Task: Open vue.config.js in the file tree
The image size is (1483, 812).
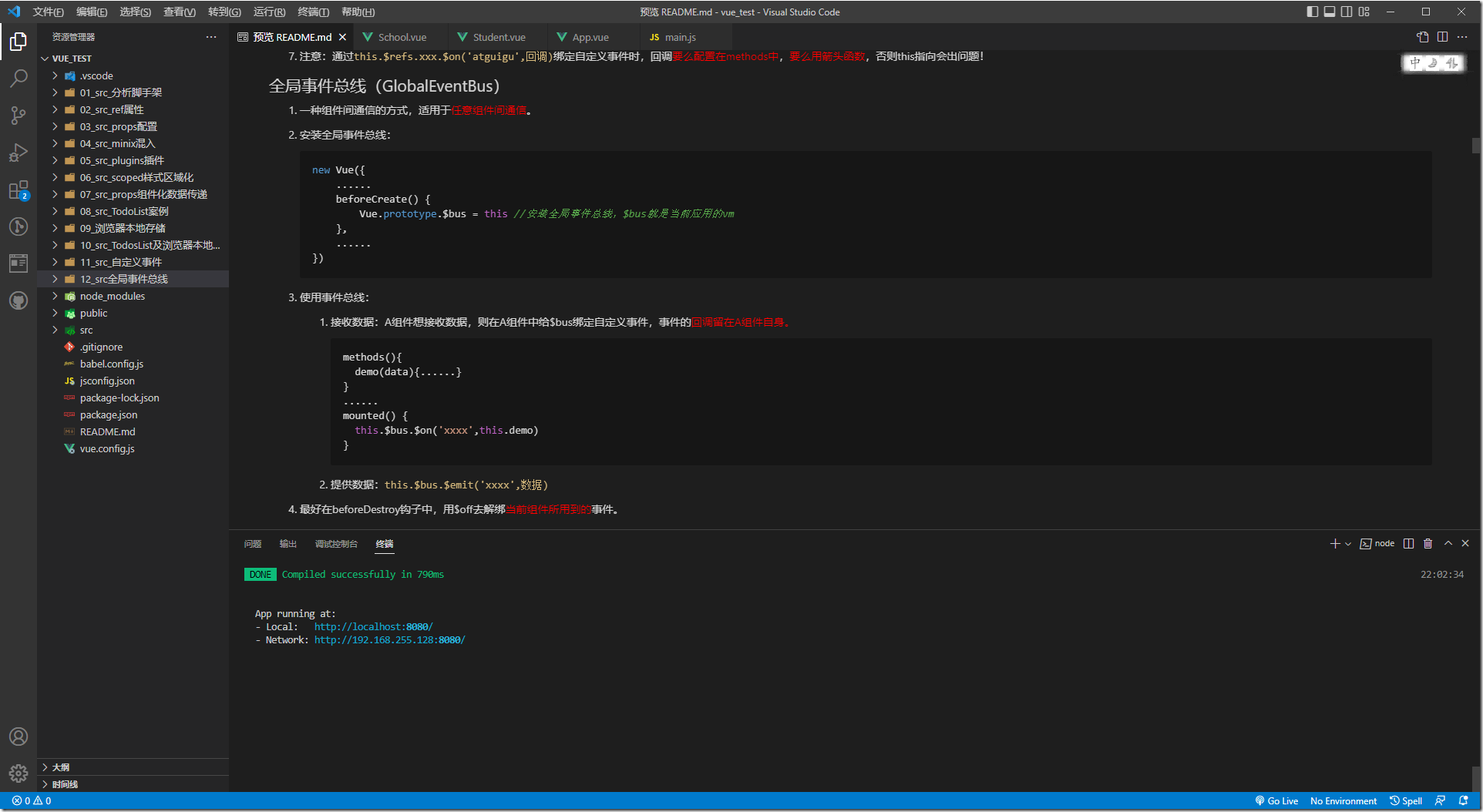Action: 133,448
